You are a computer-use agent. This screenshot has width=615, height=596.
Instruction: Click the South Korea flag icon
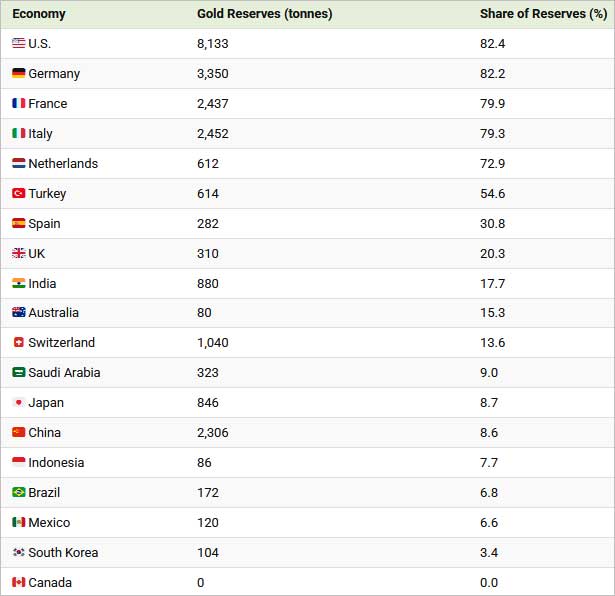click(18, 552)
